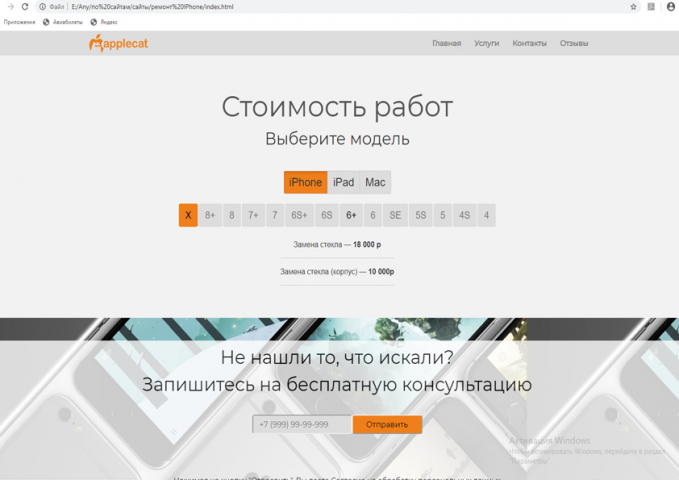Click the 'Замена стекла (корпус) — 10 000р' line

click(337, 272)
